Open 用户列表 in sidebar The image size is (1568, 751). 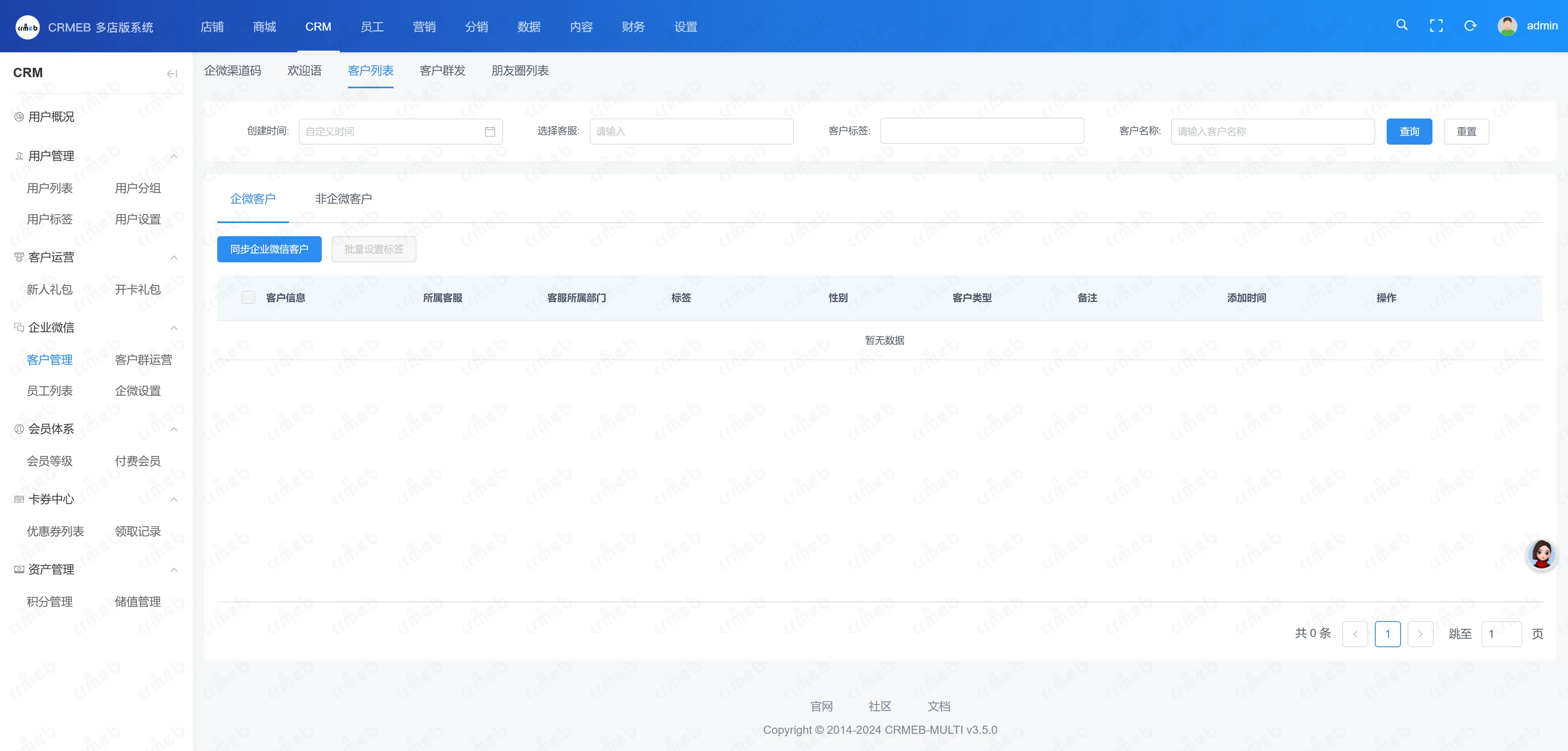coord(49,188)
